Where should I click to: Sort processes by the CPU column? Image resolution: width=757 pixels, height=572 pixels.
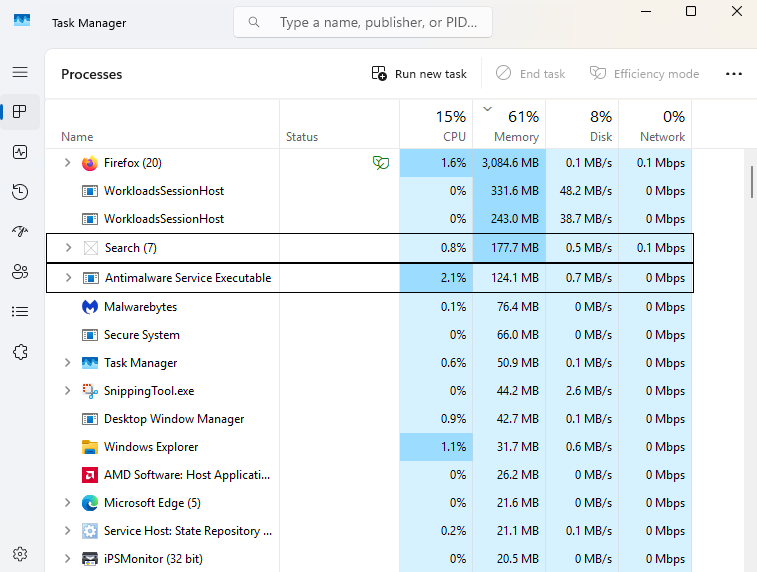point(436,126)
